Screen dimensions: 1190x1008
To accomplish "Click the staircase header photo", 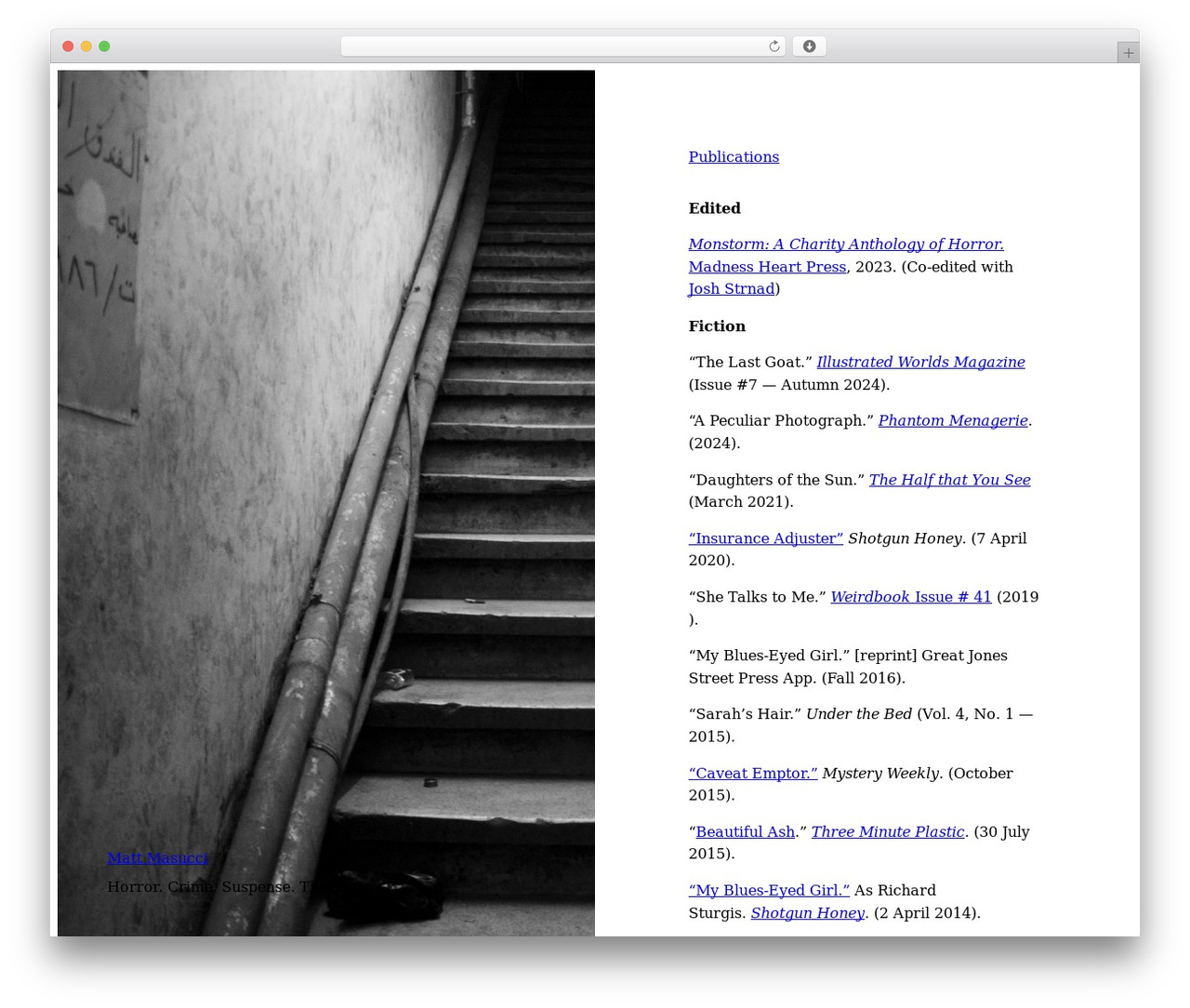I will (326, 502).
